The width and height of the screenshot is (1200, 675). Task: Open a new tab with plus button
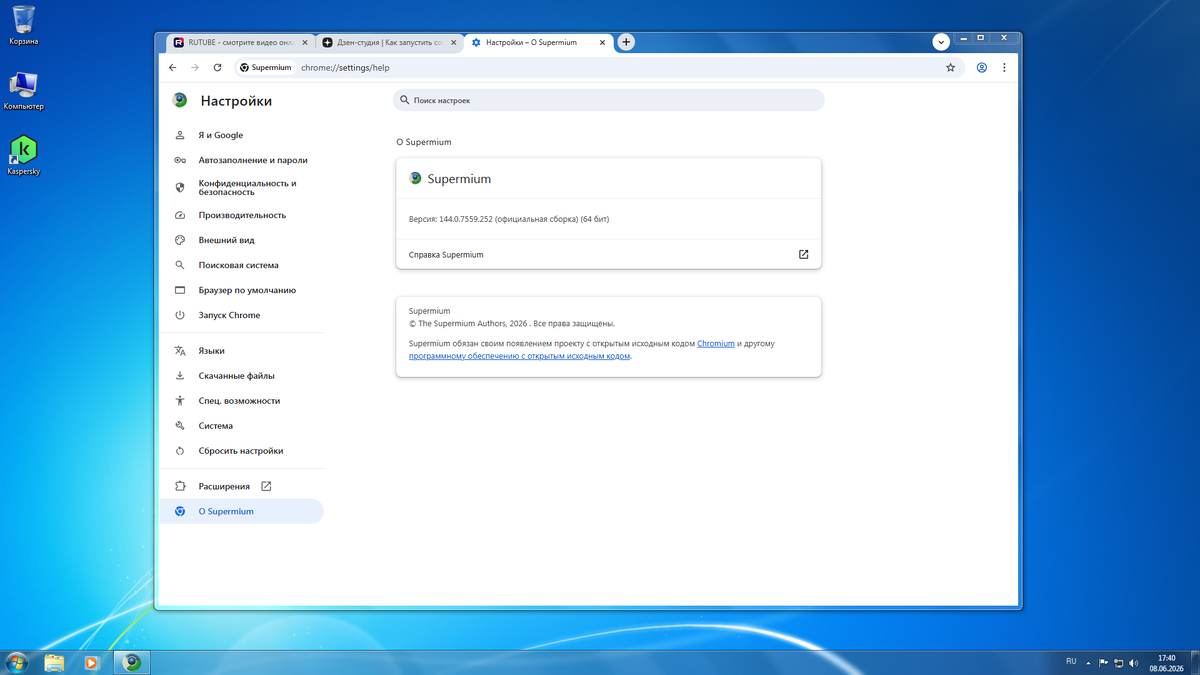pos(626,42)
